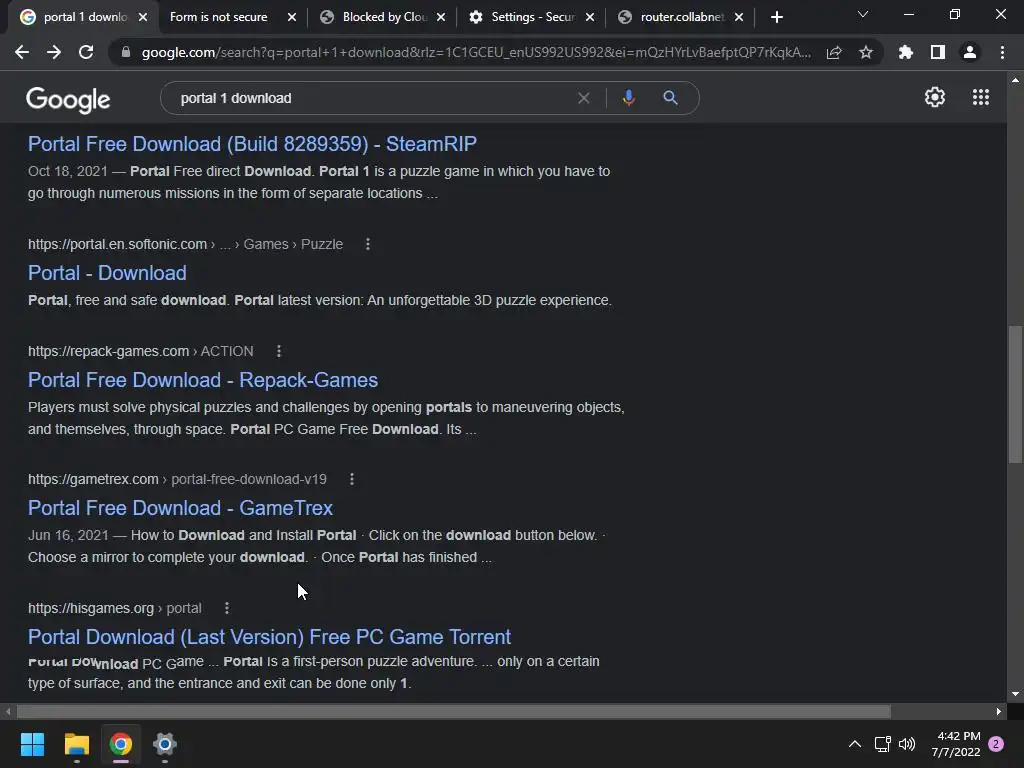This screenshot has height=768, width=1024.
Task: Open options for the hisgames.org result
Action: tap(227, 608)
